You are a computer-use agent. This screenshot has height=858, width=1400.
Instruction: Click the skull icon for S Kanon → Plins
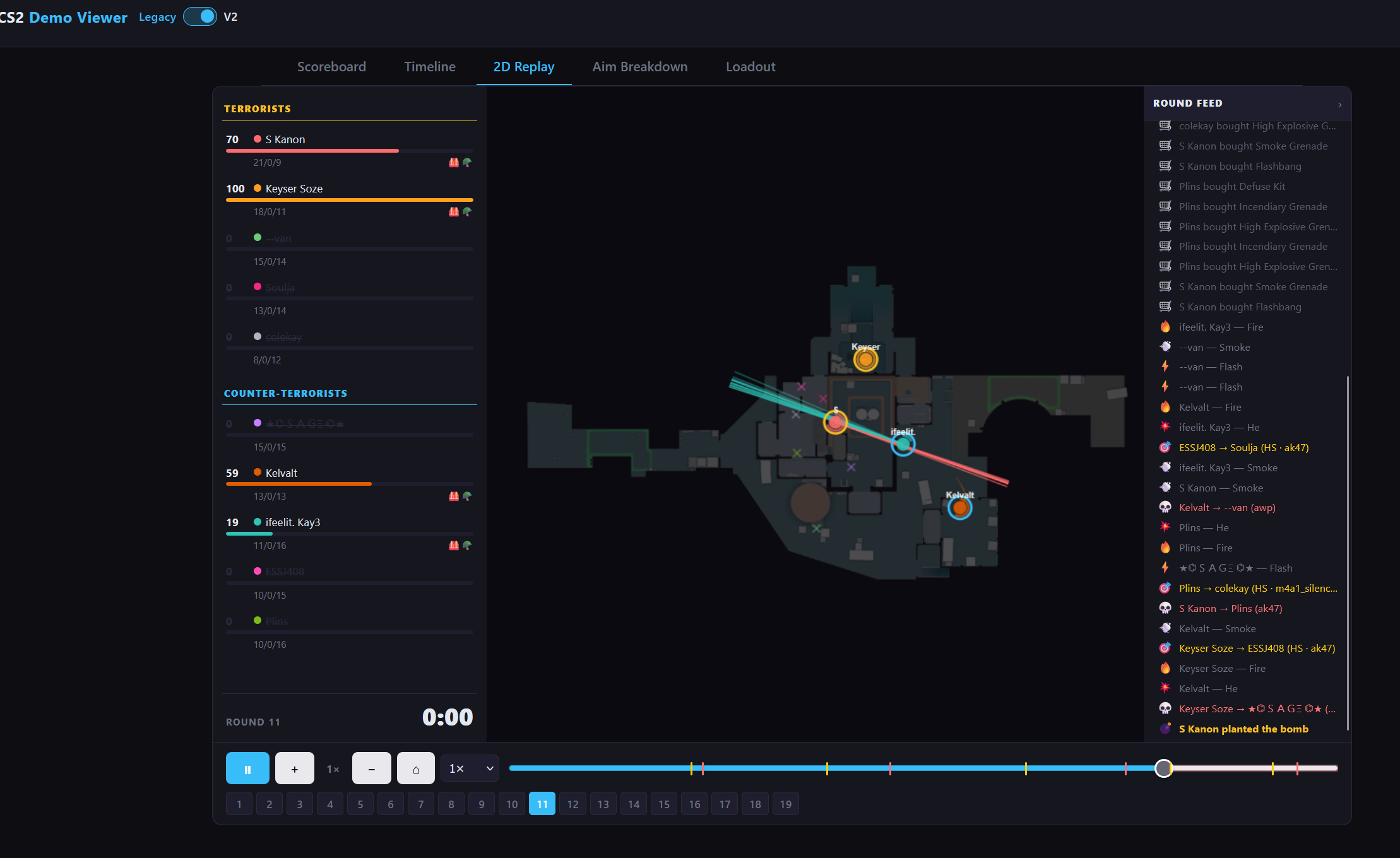1165,608
